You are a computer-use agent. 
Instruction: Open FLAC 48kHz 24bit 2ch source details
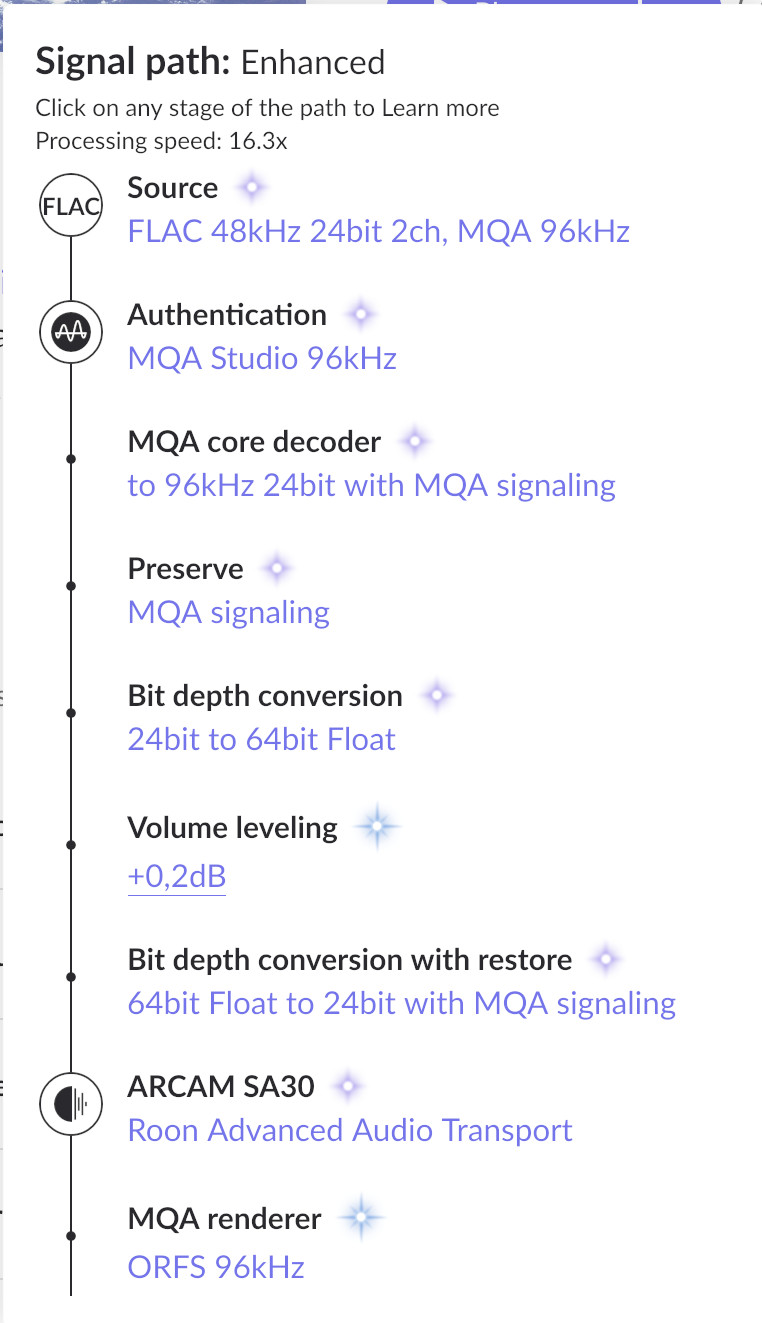tap(379, 232)
